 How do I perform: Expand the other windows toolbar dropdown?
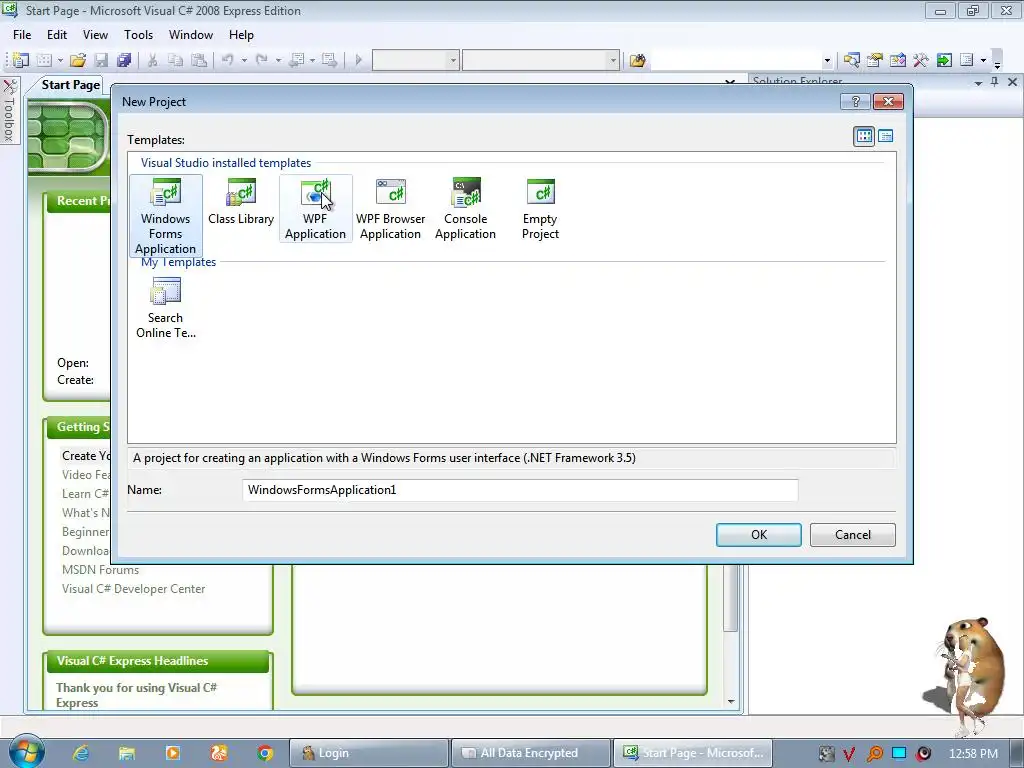983,60
